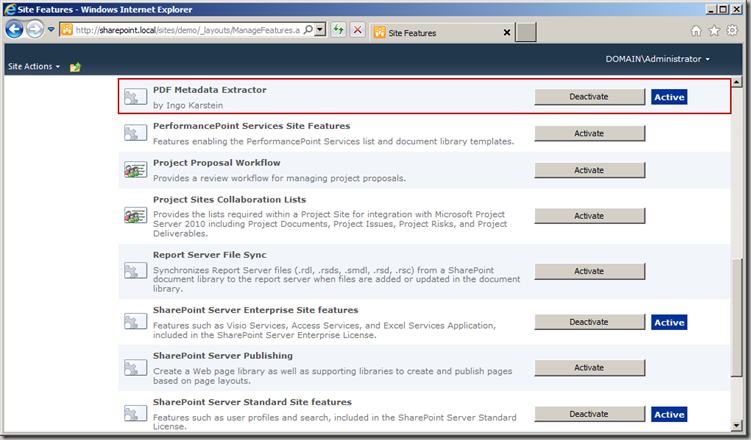Click Project Proposal Workflow feature icon
This screenshot has width=751, height=440.
click(x=136, y=170)
